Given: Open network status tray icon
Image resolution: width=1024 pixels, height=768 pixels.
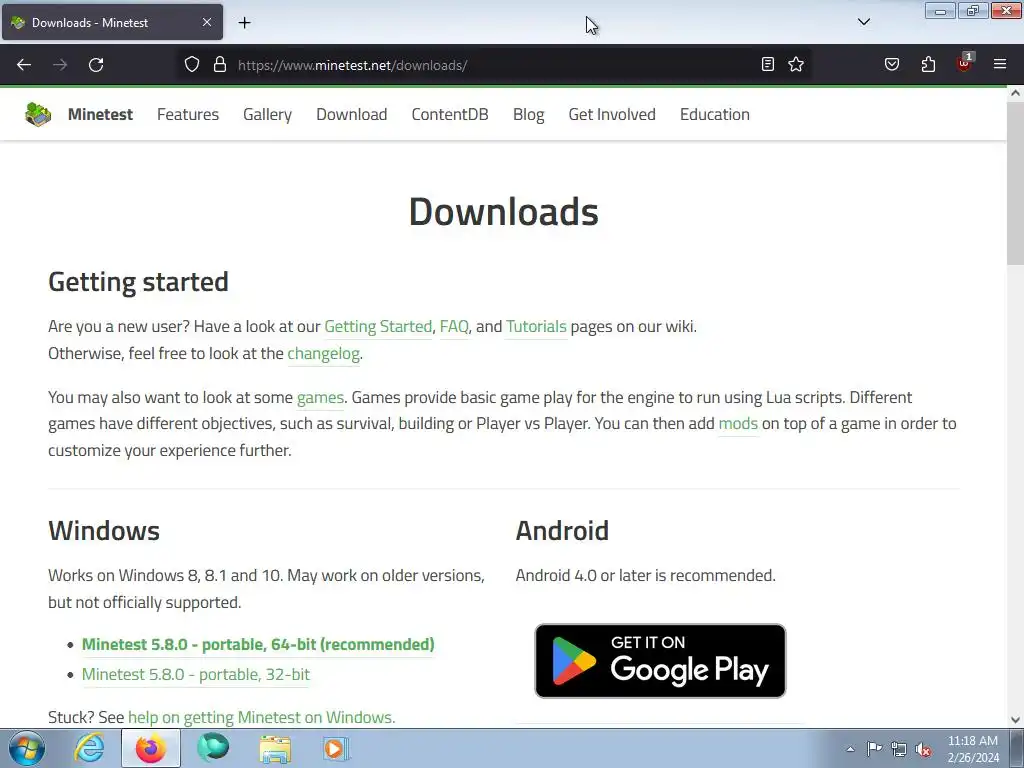Looking at the screenshot, I should pyautogui.click(x=899, y=749).
